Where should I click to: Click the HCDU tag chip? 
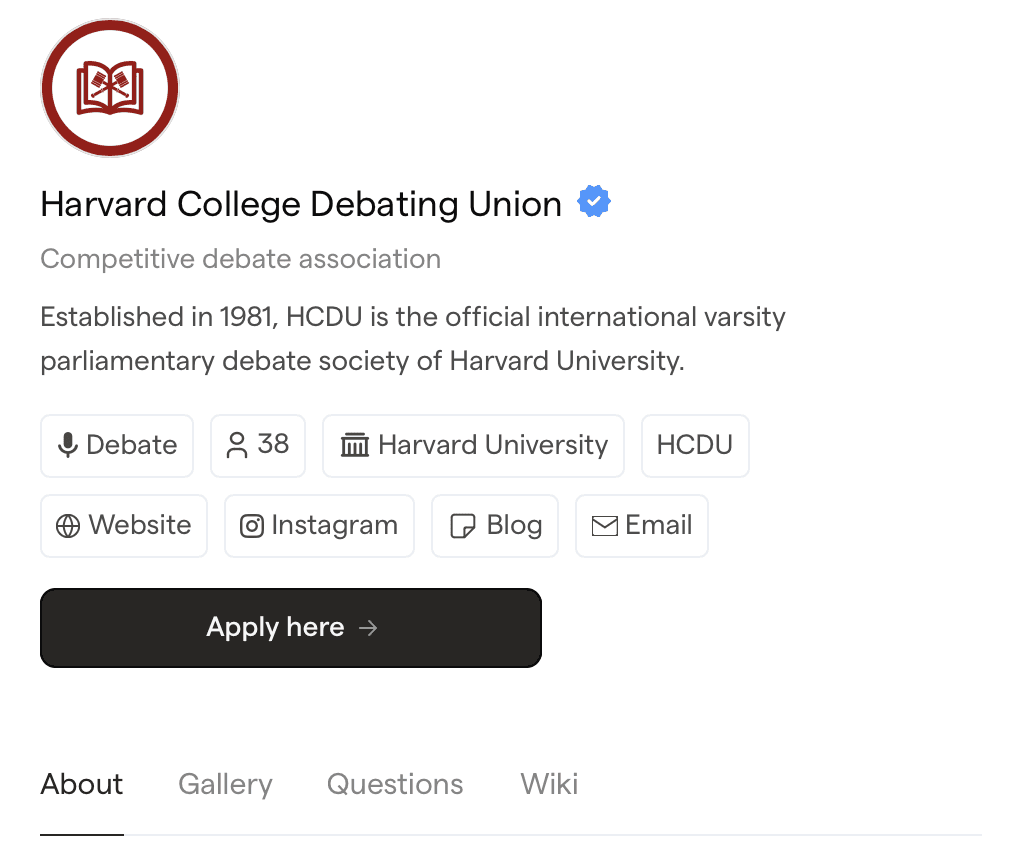coord(695,445)
